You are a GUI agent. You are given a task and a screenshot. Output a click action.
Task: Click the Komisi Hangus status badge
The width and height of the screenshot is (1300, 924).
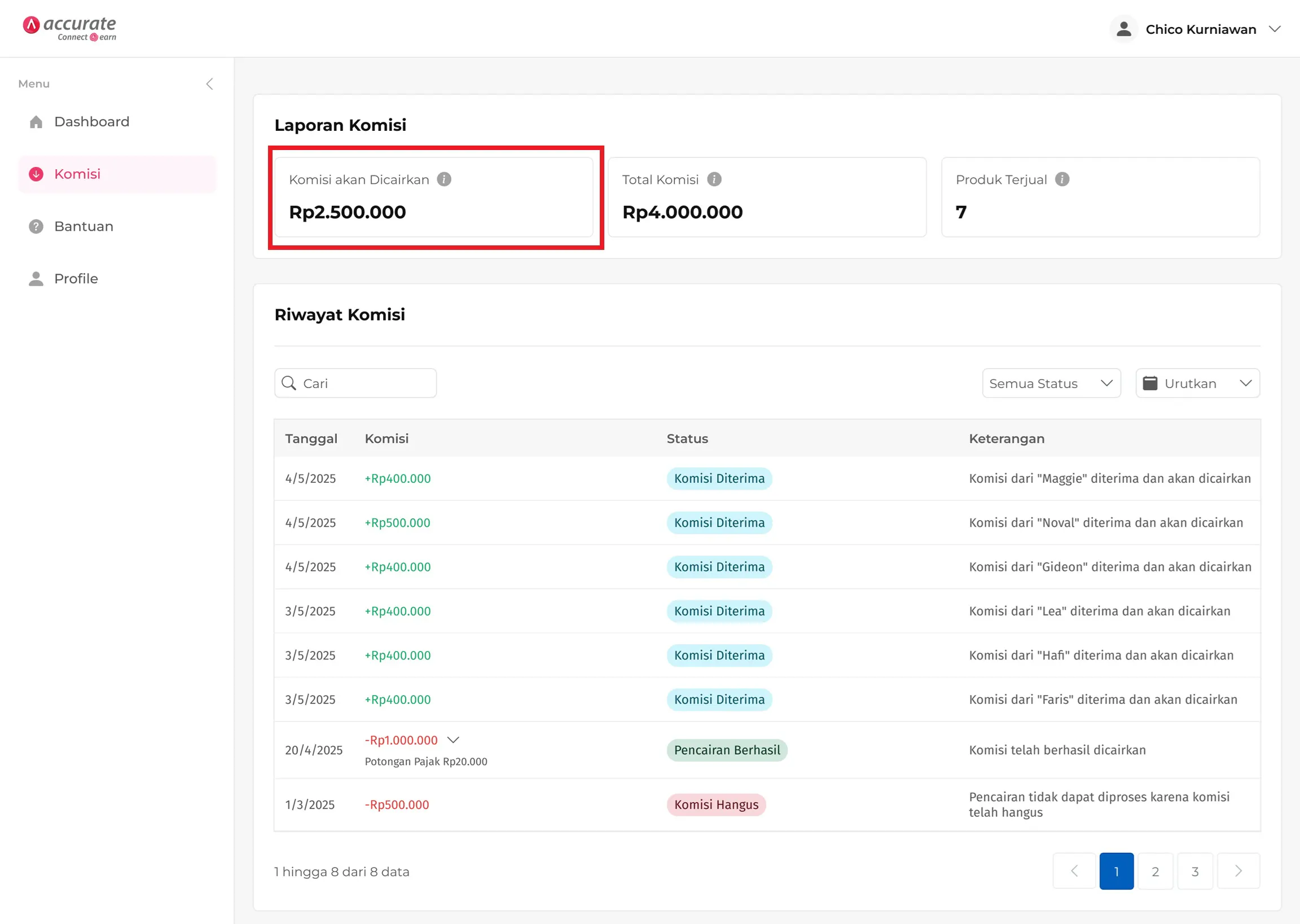(716, 804)
